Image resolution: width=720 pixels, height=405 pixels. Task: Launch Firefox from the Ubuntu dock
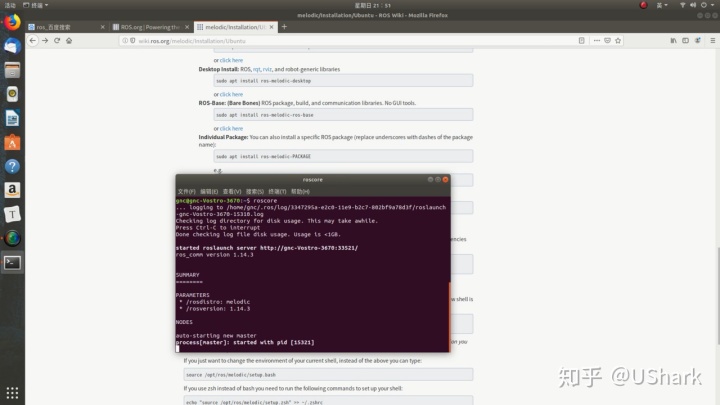12,22
